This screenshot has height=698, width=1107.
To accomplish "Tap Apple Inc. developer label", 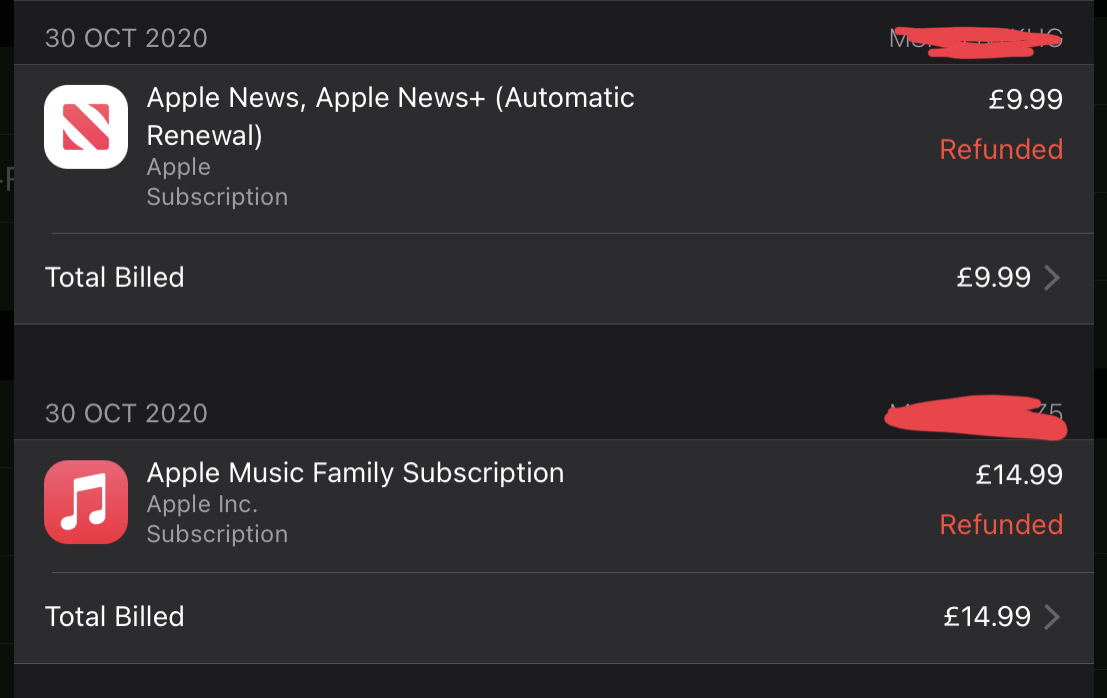I will pos(202,504).
